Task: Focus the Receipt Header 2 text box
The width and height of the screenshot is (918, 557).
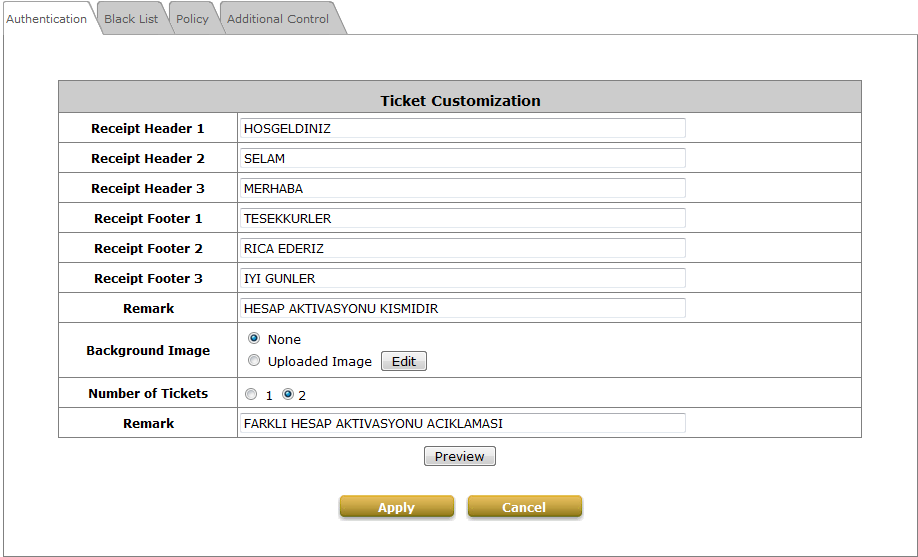Action: coord(462,158)
